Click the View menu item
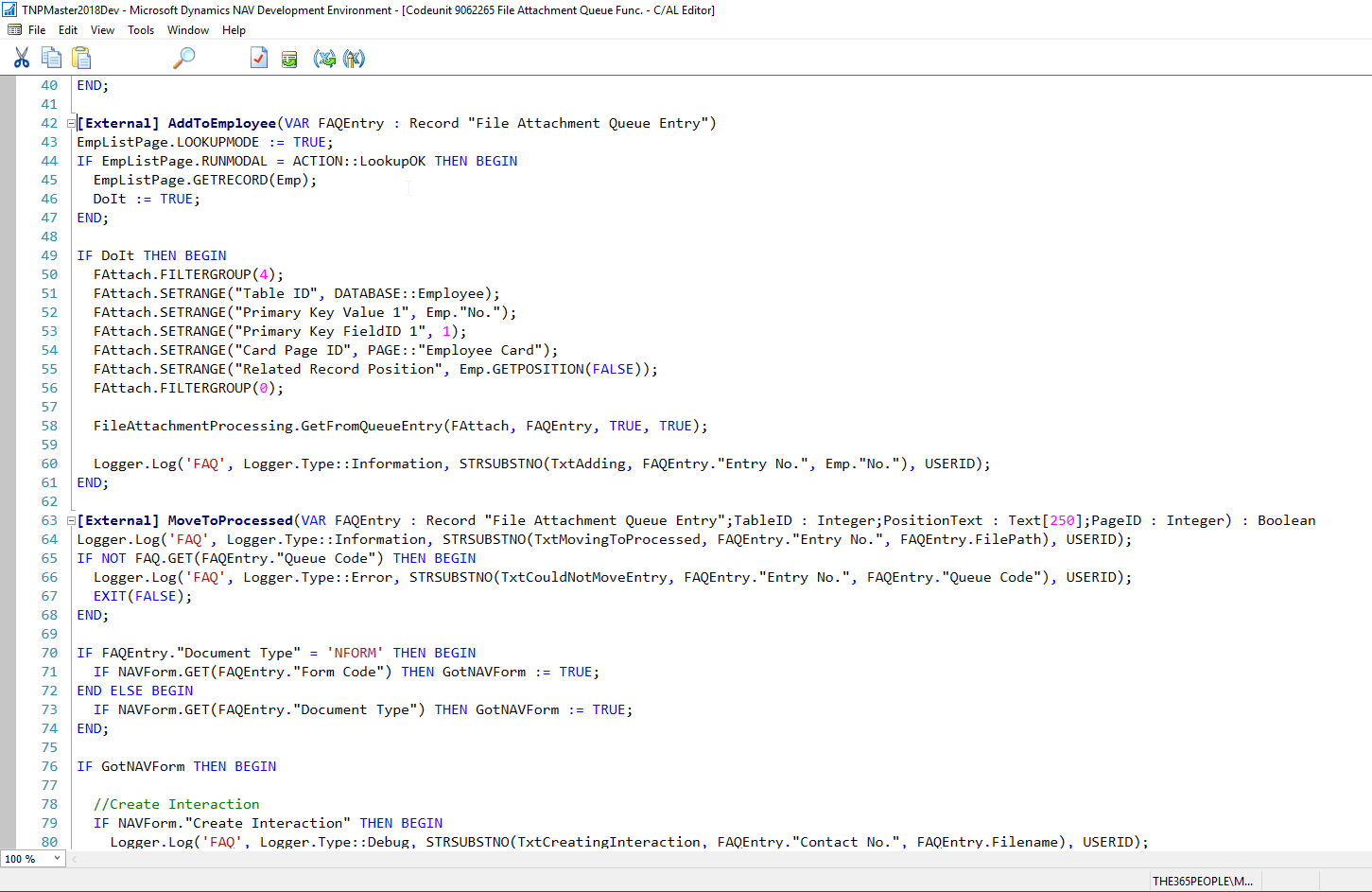 [x=102, y=30]
